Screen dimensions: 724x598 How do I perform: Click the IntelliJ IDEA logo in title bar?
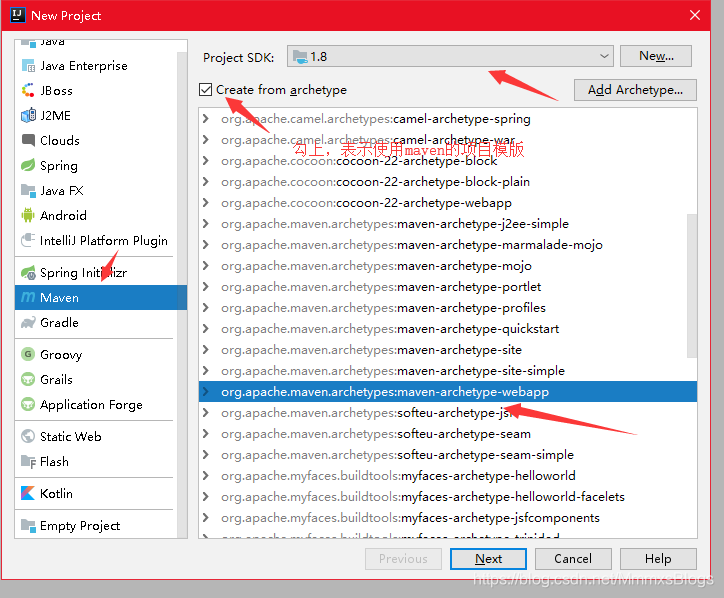coord(18,15)
